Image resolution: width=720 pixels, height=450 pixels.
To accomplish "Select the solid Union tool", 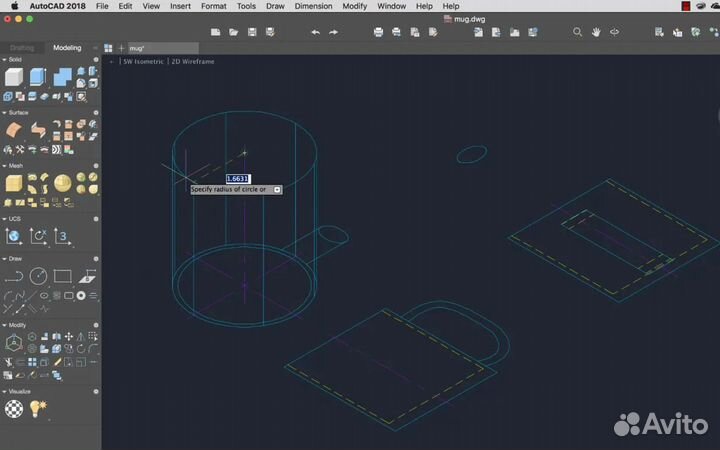I will coord(62,77).
